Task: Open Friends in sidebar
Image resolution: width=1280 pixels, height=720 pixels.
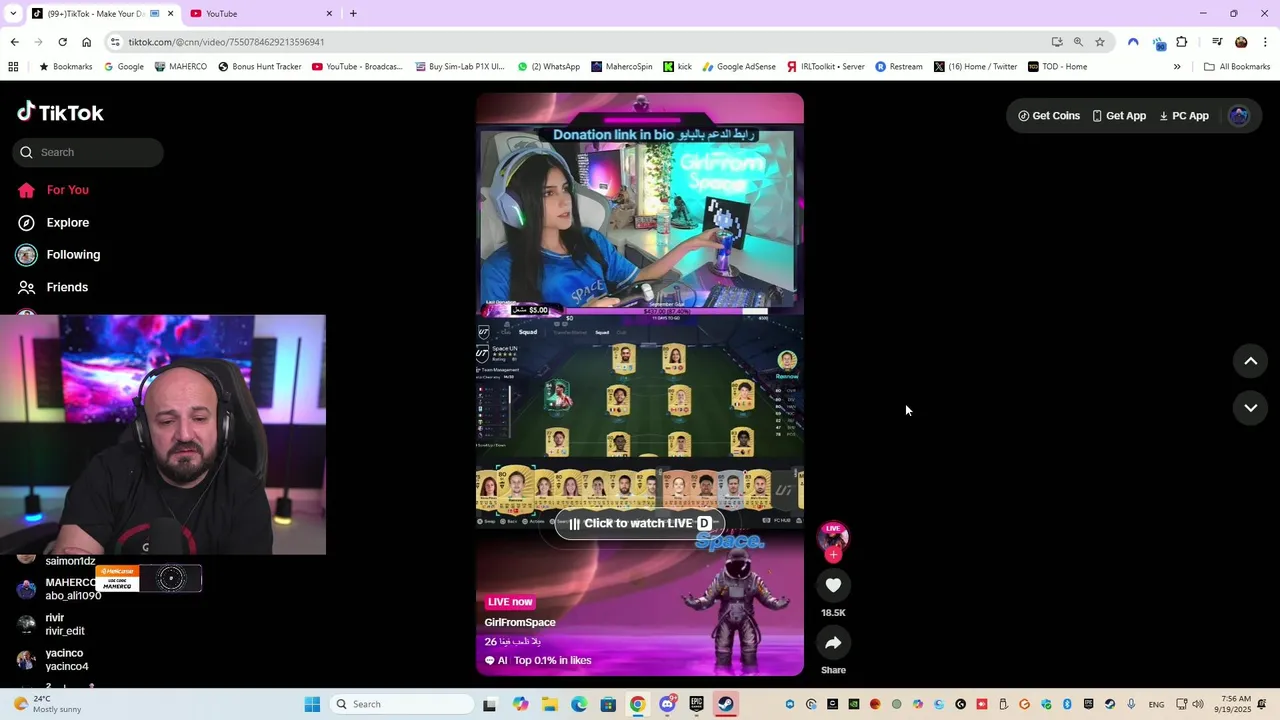Action: pos(52,287)
